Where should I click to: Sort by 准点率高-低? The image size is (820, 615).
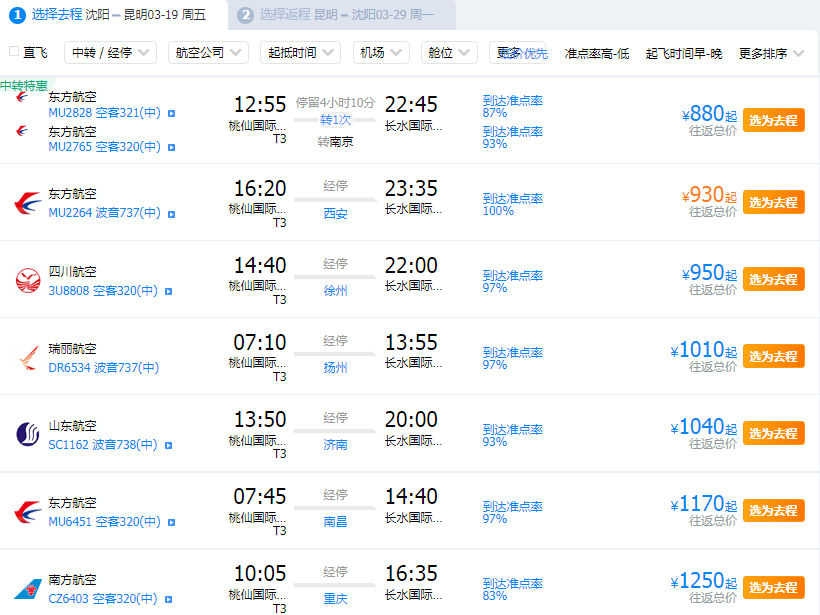coord(597,53)
